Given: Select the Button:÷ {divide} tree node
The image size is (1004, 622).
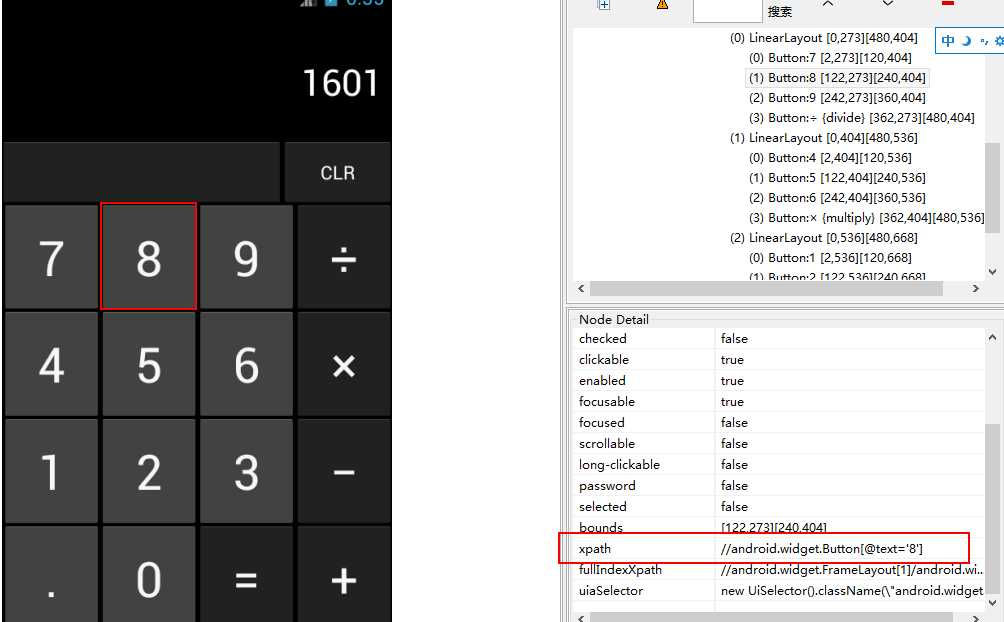Looking at the screenshot, I should (862, 118).
